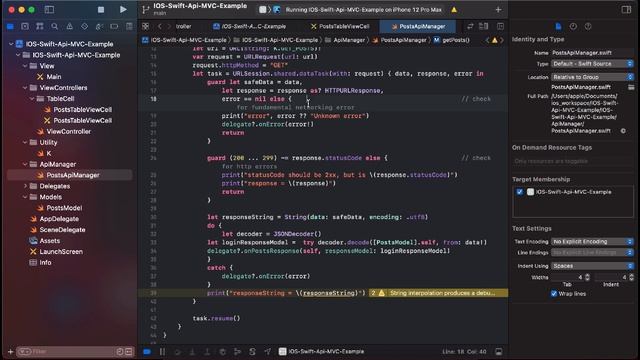Click the breakpoints activation icon in debug bar
Viewport: 640px width, 360px height.
[x=147, y=351]
